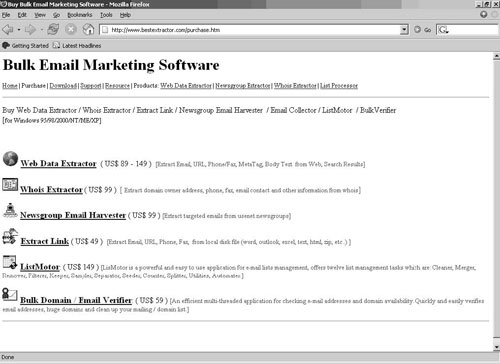The width and height of the screenshot is (500, 364).
Task: Click the Purchase text in navigation bar
Action: click(33, 86)
